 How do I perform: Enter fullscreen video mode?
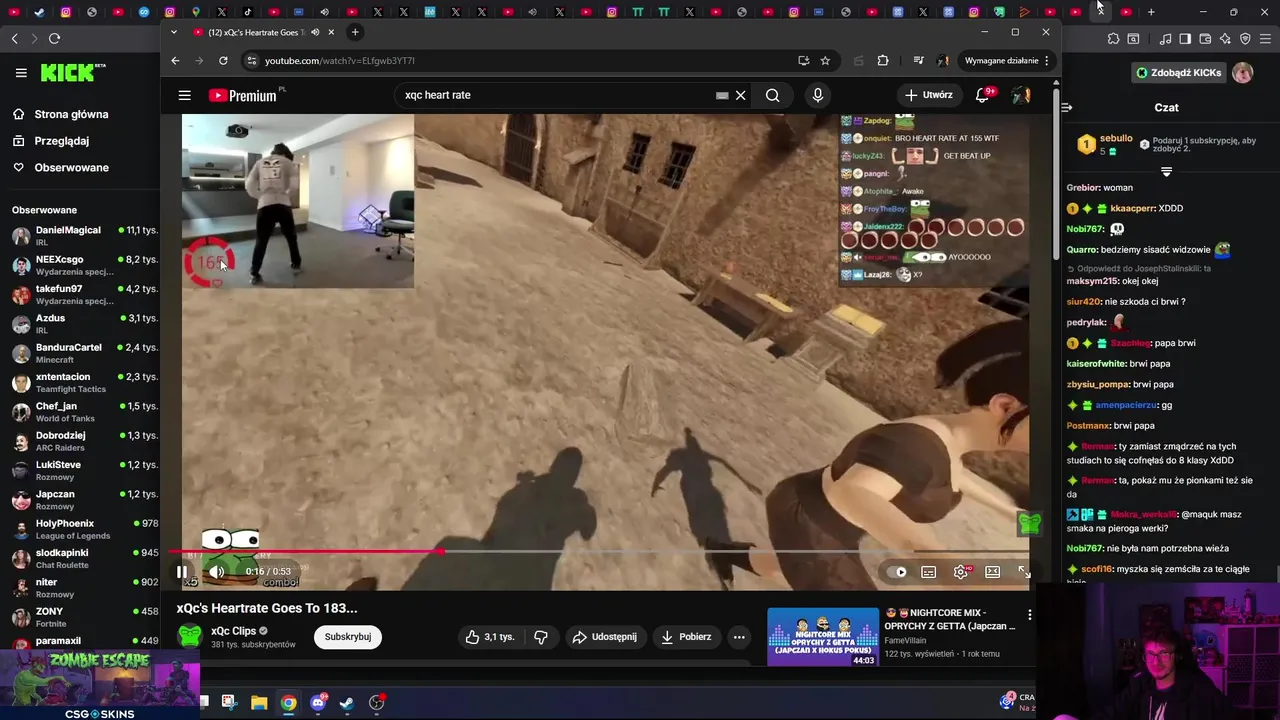click(x=1024, y=572)
